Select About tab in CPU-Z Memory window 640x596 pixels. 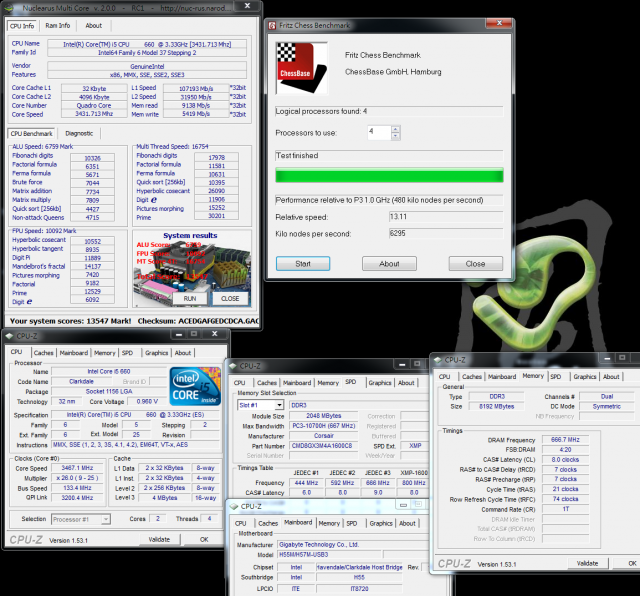(x=611, y=377)
